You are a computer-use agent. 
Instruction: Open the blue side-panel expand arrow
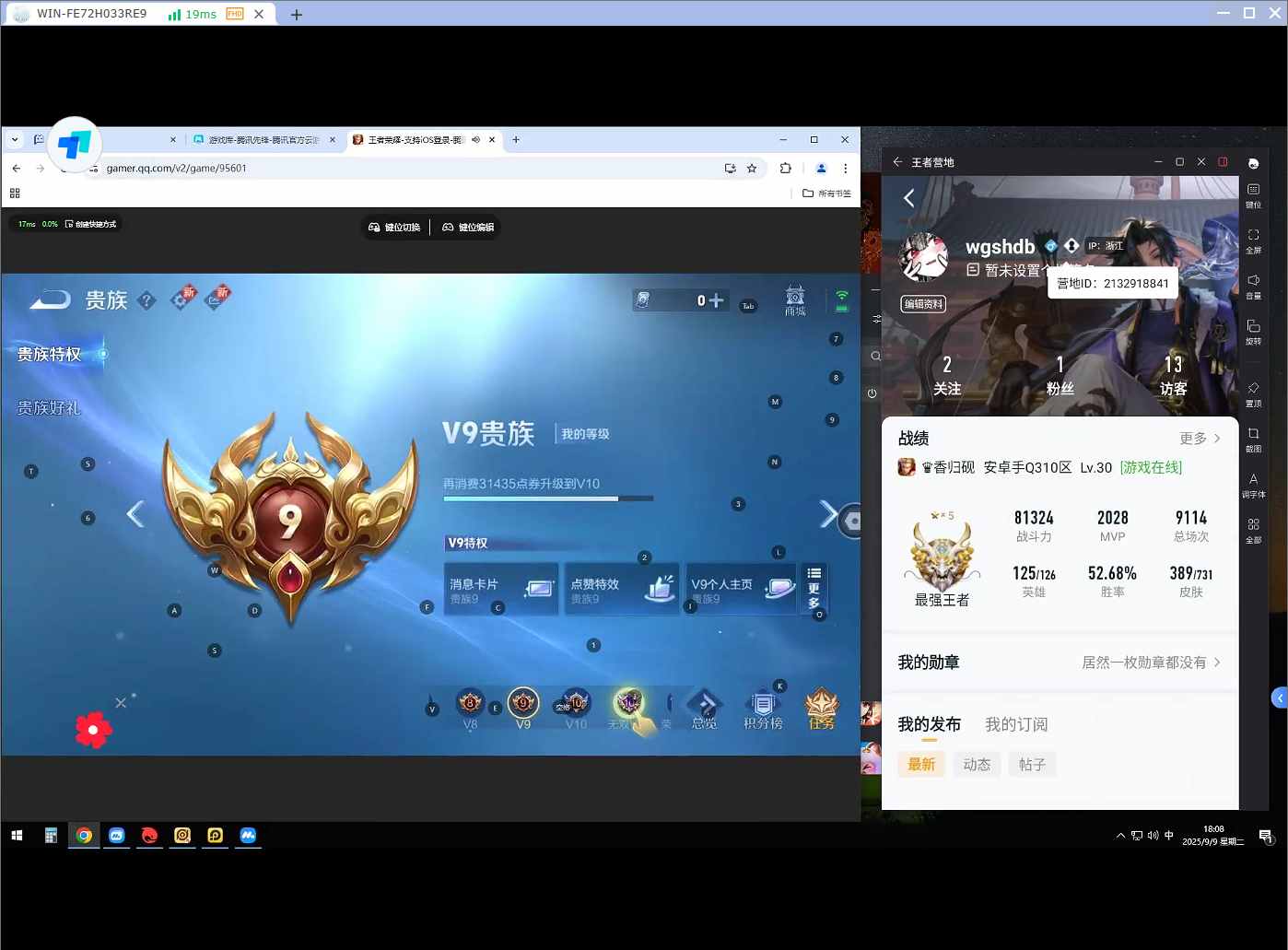(1279, 698)
